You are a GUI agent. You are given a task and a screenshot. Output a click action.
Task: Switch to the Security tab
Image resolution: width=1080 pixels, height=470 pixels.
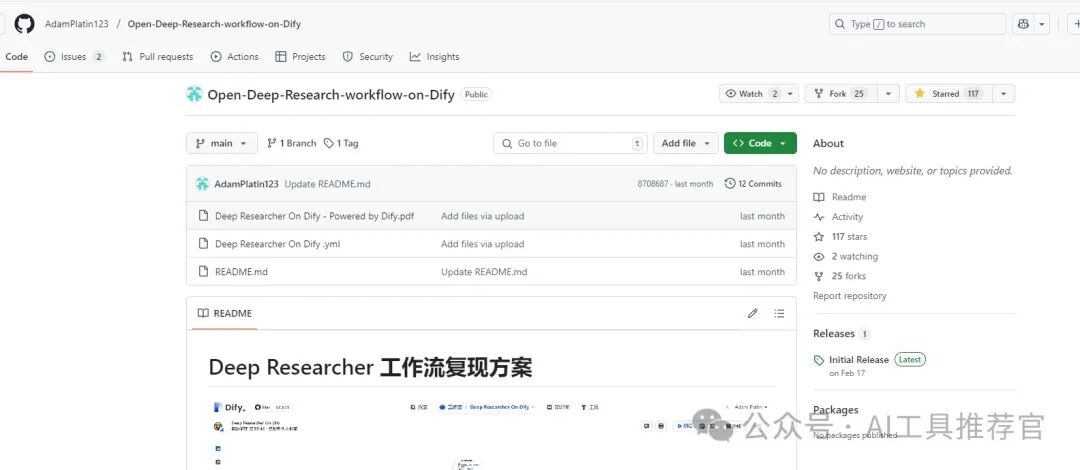[x=368, y=57]
